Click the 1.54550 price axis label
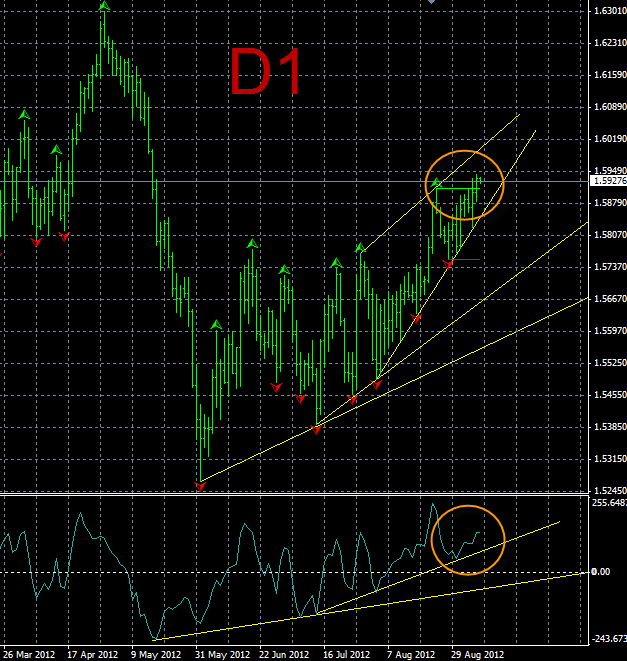The height and width of the screenshot is (661, 627). coord(610,395)
